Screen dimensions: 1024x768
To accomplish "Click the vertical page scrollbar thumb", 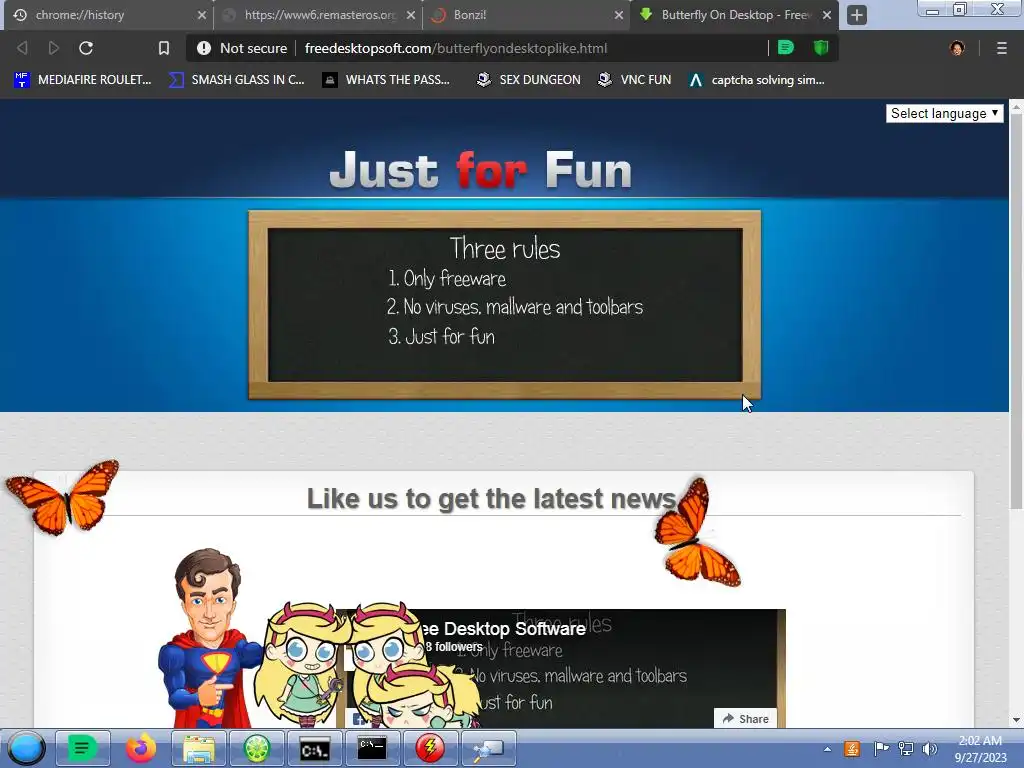I will [x=1016, y=313].
